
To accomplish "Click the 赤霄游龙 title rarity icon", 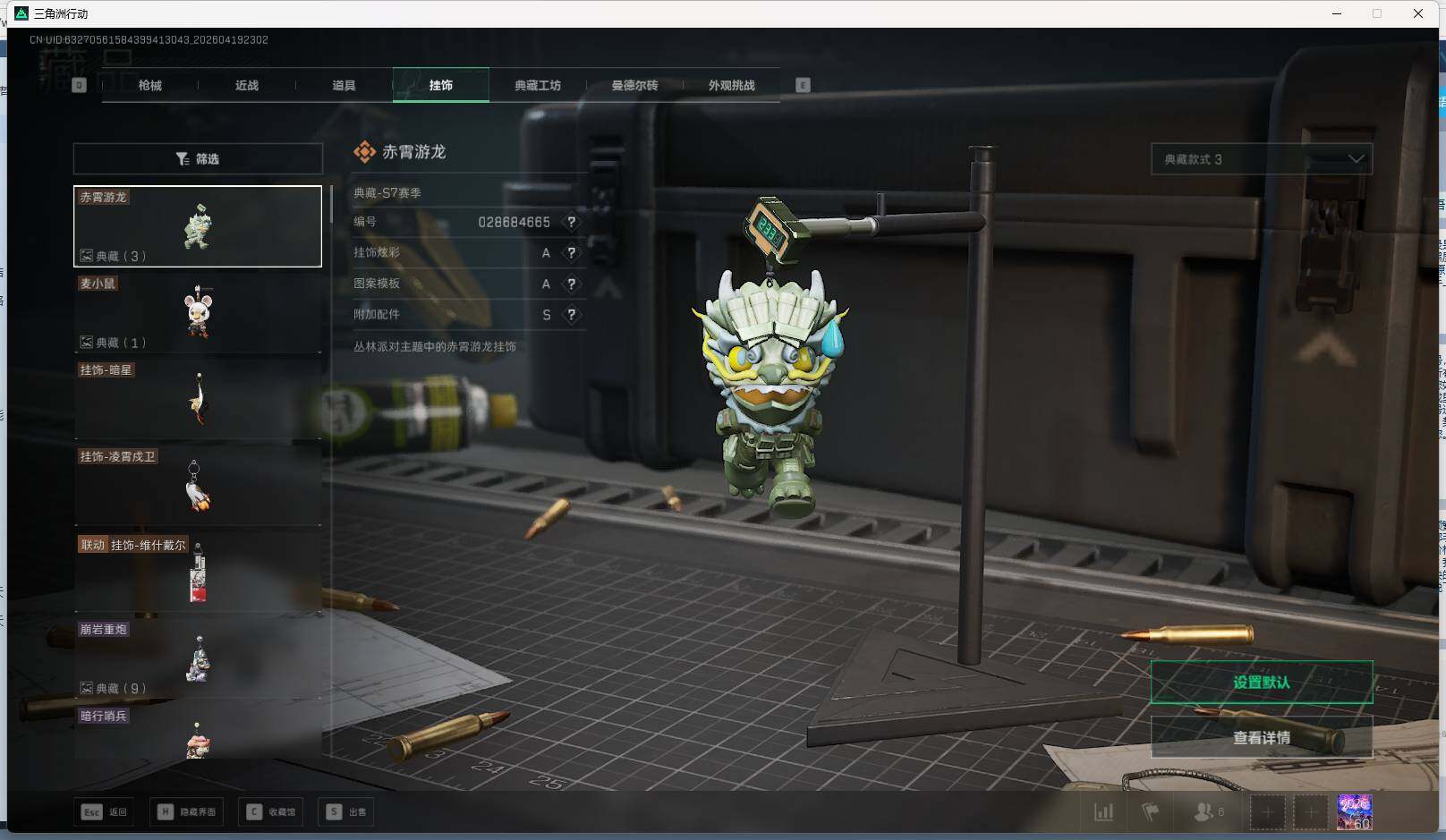I will coord(364,152).
